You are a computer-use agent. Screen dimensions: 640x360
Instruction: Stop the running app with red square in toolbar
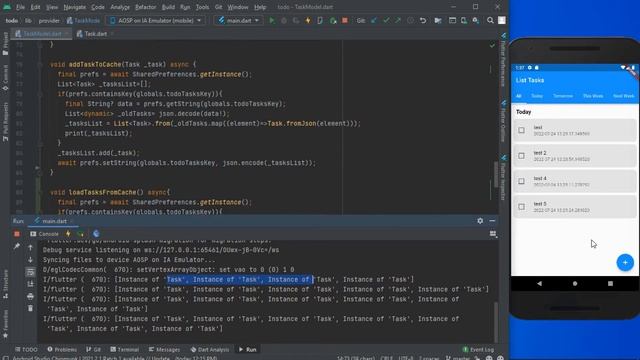345,20
